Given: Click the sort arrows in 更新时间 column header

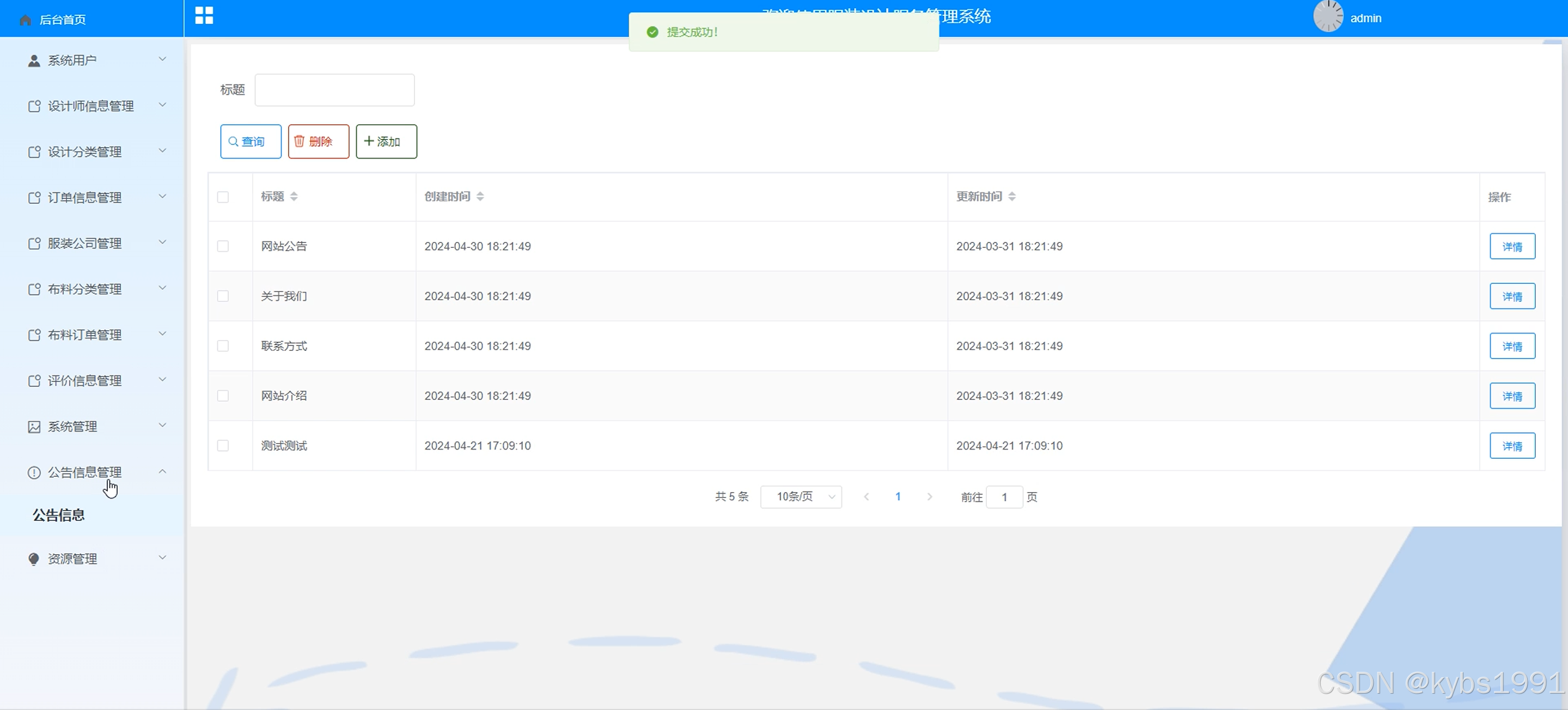Looking at the screenshot, I should pos(1011,196).
